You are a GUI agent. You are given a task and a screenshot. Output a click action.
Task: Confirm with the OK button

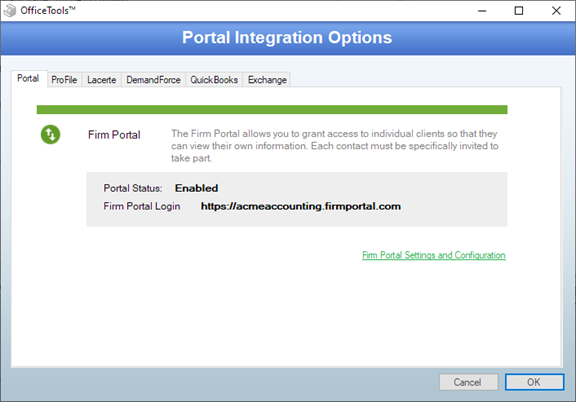[x=534, y=382]
